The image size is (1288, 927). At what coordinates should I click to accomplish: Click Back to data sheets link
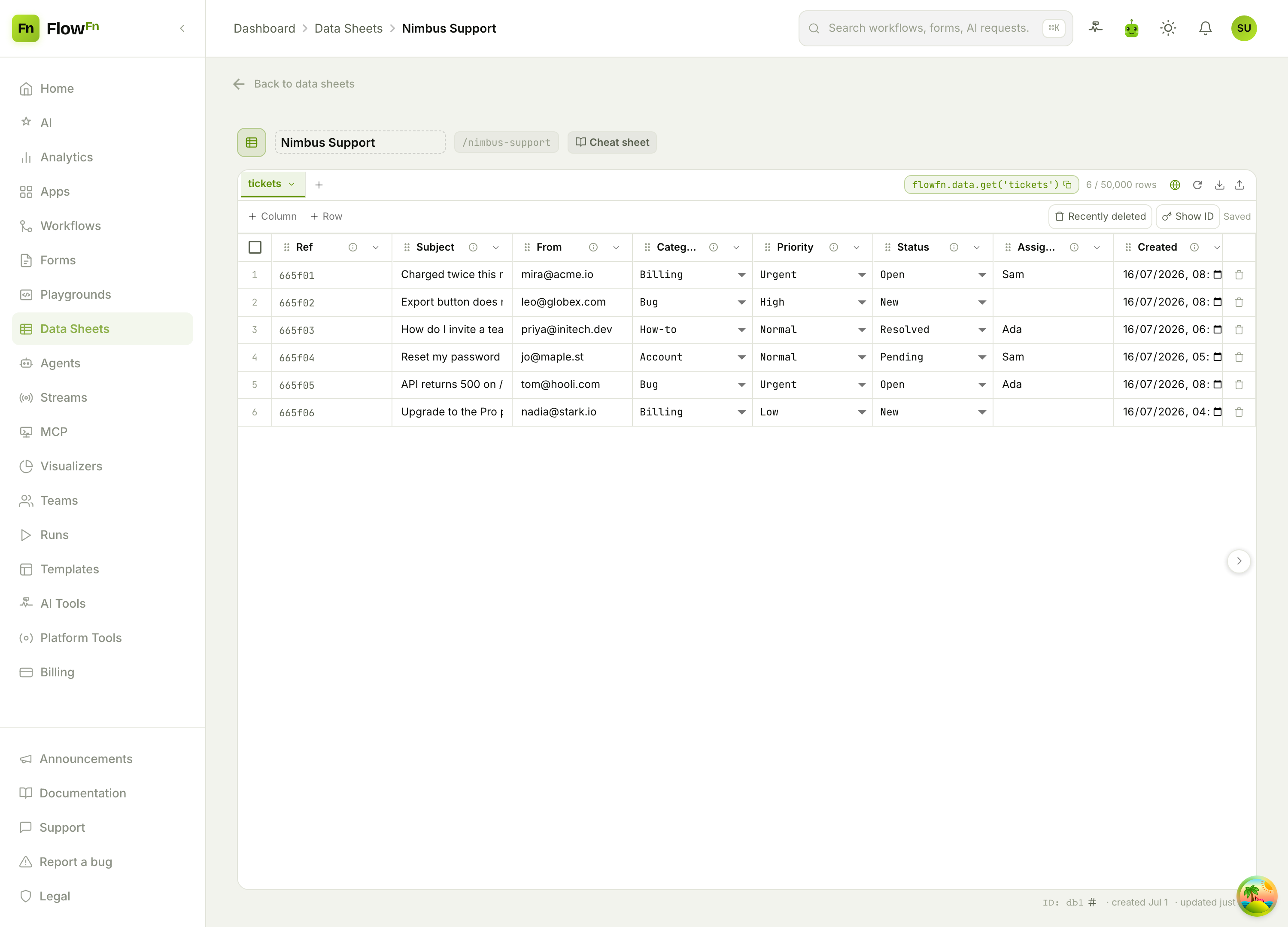(x=294, y=84)
